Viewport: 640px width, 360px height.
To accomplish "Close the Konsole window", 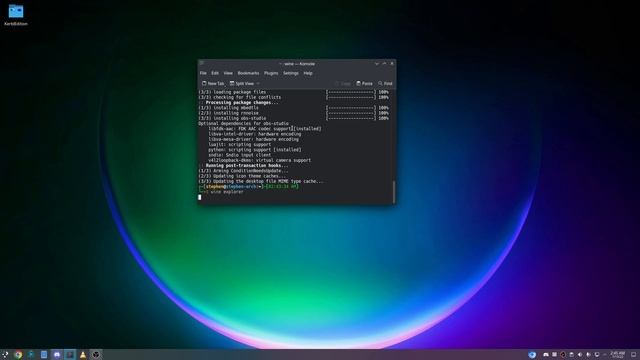I will tap(392, 64).
